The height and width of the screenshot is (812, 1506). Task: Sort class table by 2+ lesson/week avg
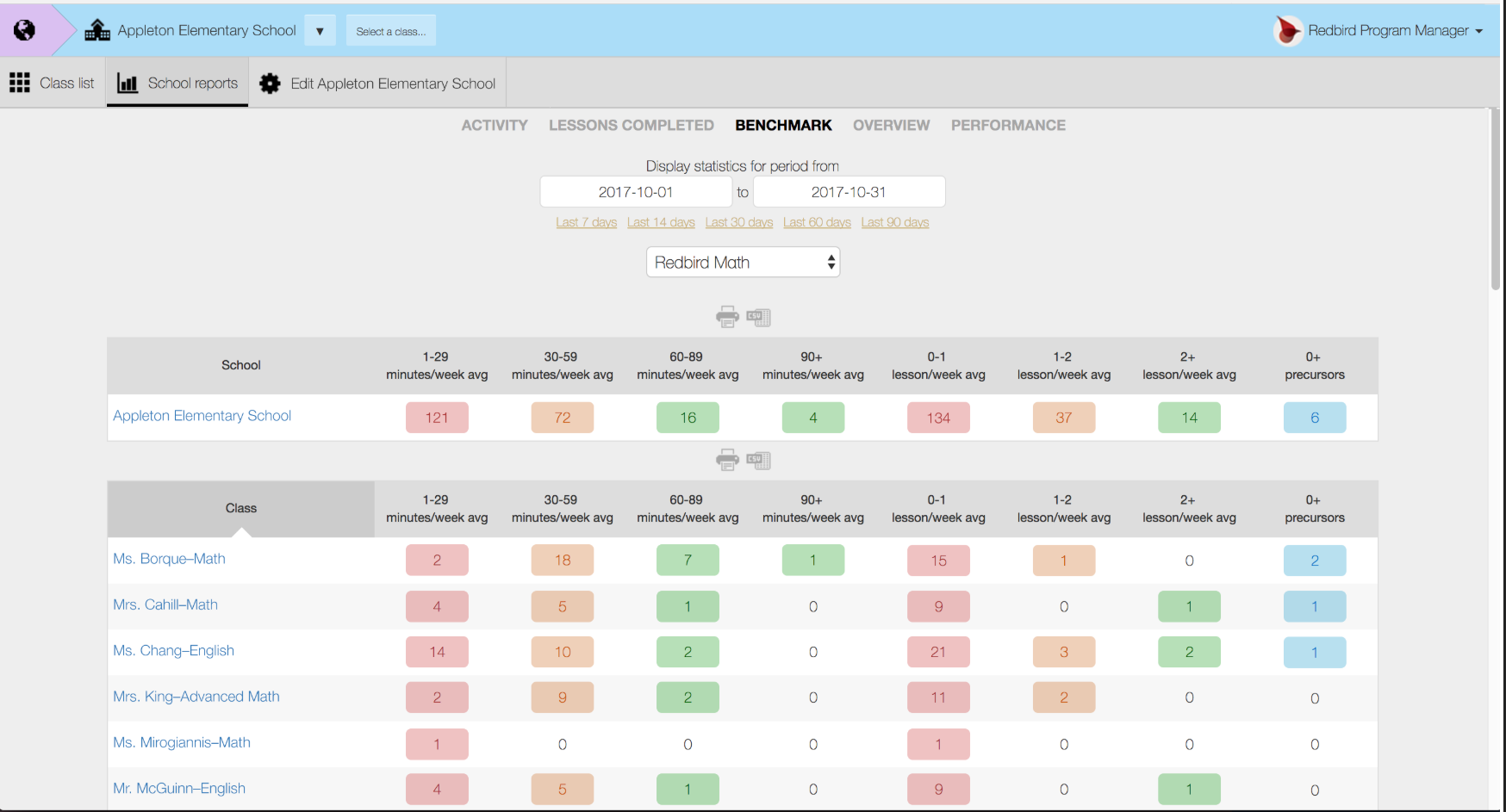[x=1189, y=509]
